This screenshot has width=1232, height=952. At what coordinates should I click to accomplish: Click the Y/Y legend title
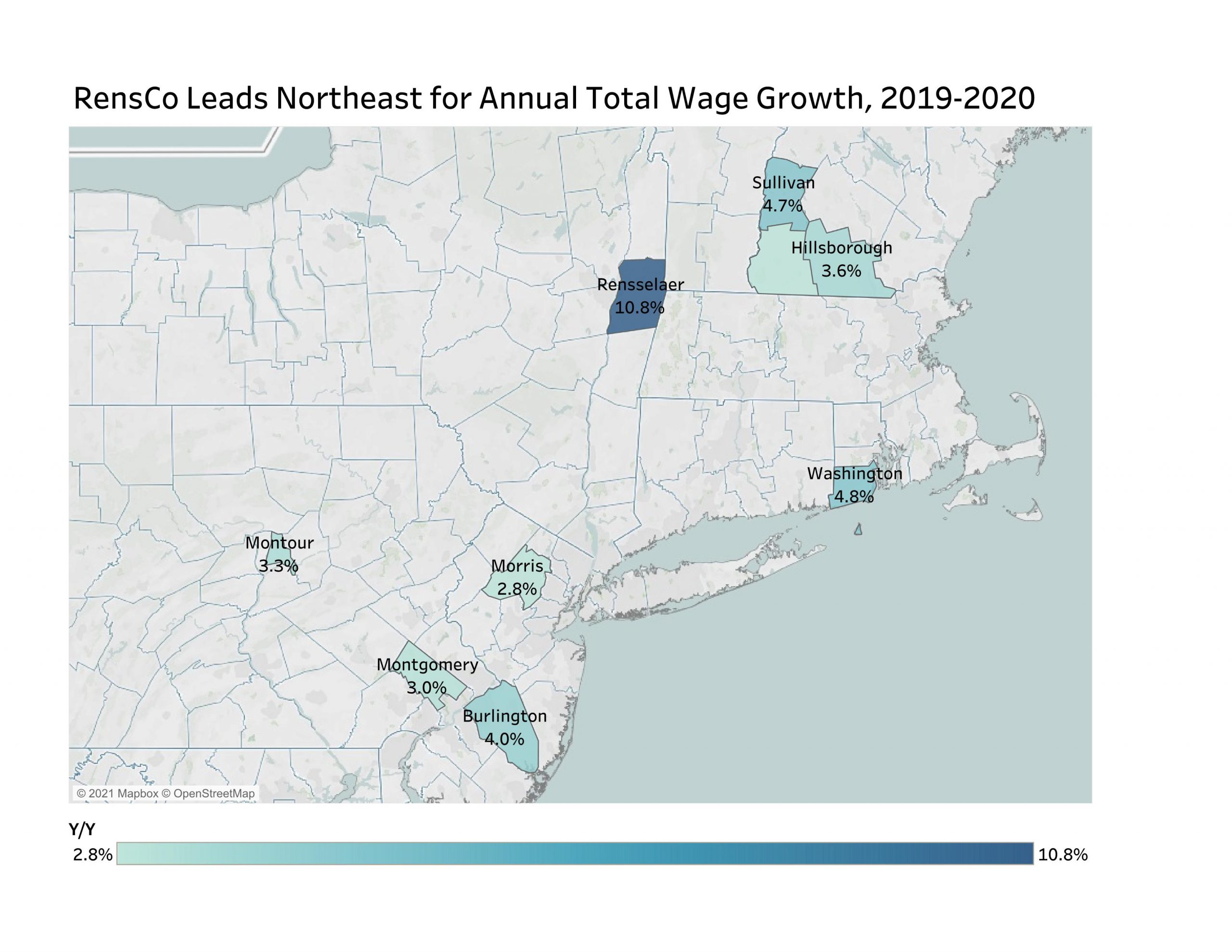tap(82, 829)
